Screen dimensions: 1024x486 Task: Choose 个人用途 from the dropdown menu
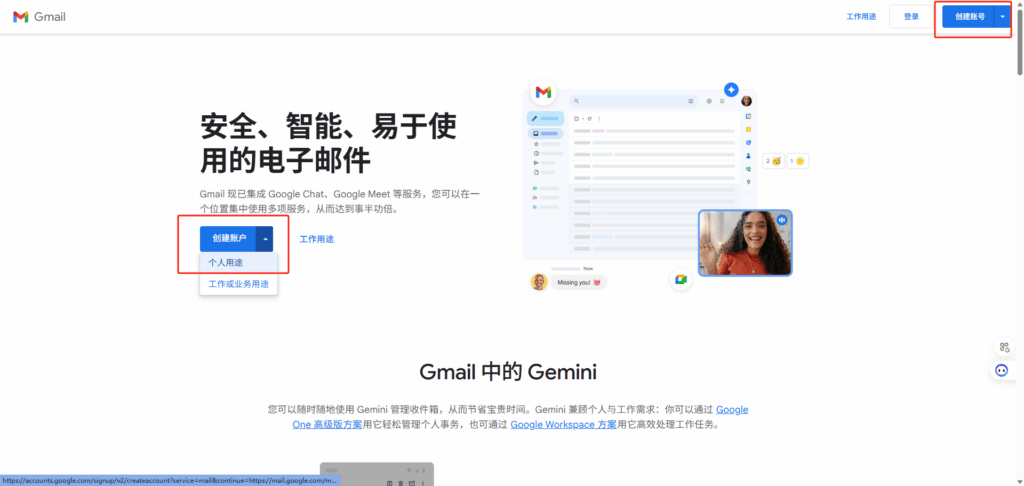238,263
